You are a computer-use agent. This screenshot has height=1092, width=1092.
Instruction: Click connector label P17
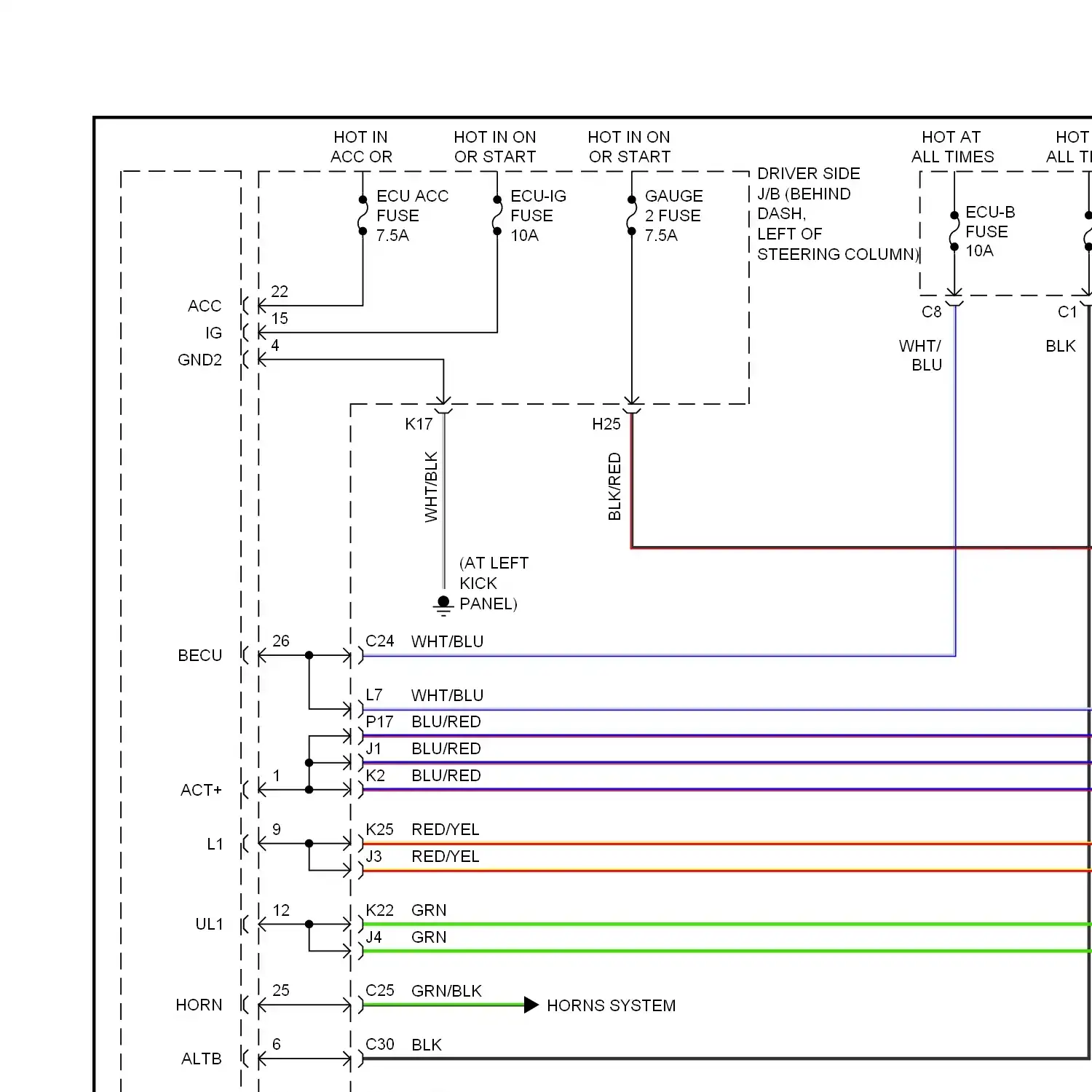click(x=379, y=721)
